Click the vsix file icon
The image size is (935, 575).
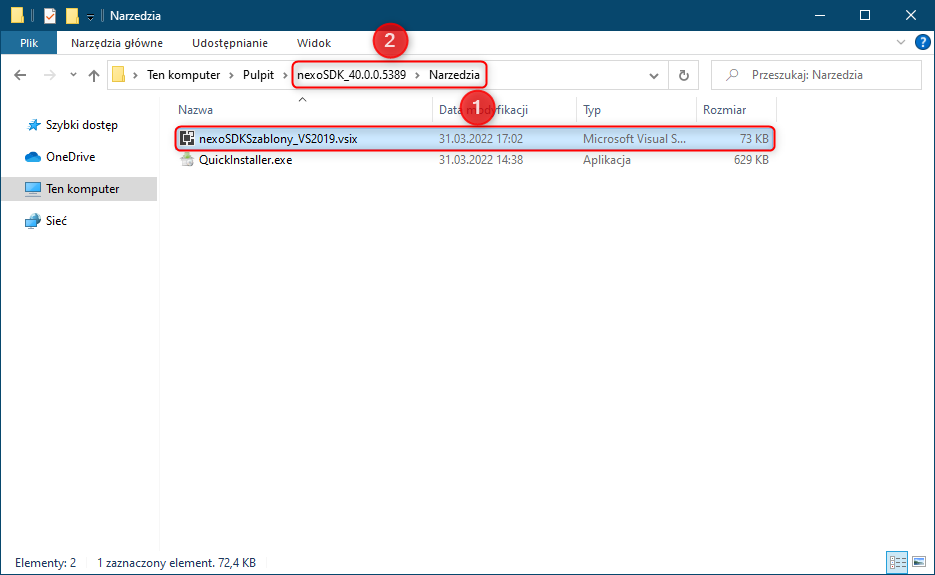[187, 138]
